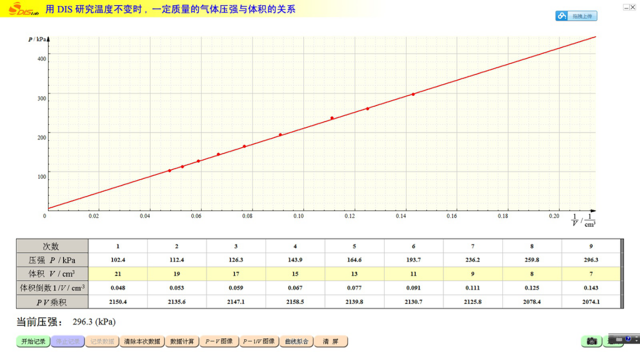Apply 曲线拟合 curve fitting

[x=297, y=341]
